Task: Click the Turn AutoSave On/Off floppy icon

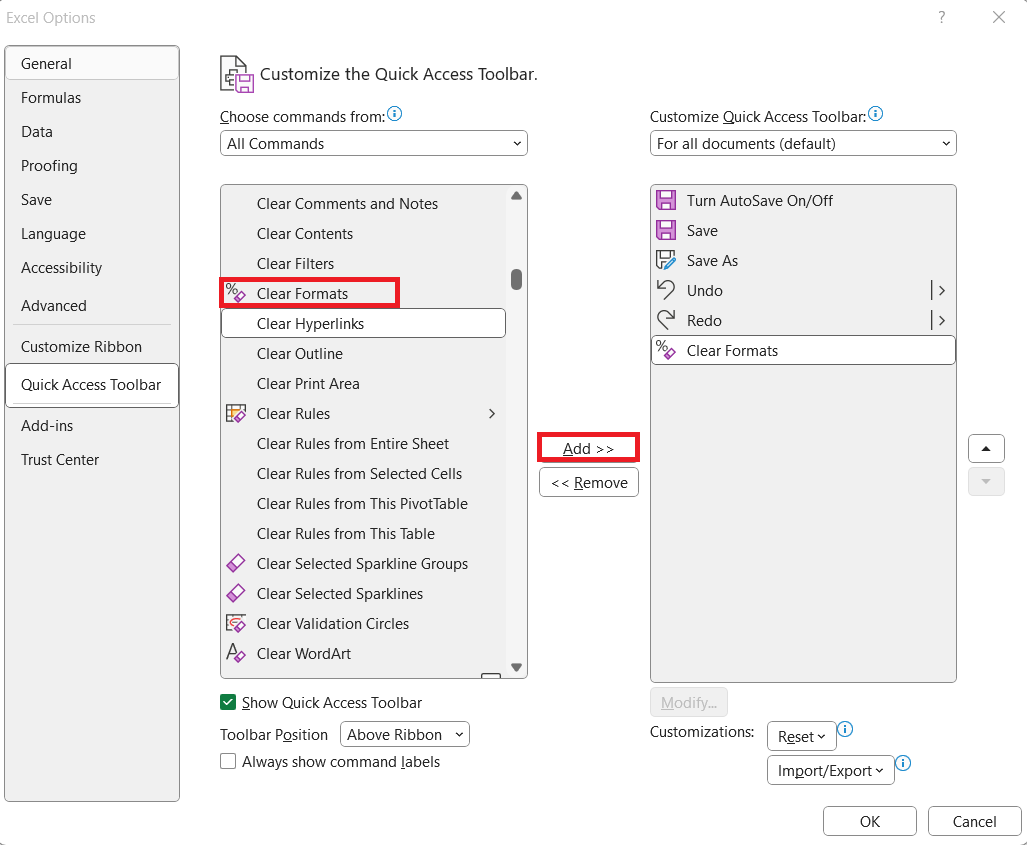Action: [666, 200]
